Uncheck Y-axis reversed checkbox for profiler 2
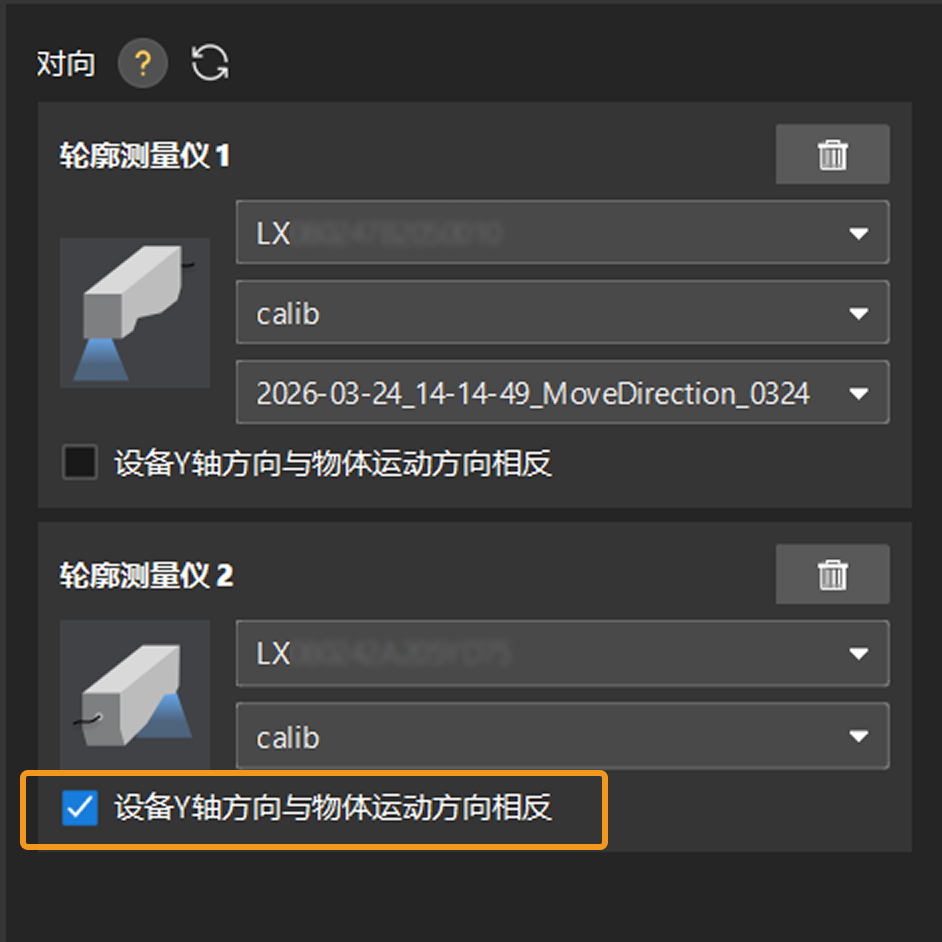The image size is (942, 942). [x=80, y=807]
